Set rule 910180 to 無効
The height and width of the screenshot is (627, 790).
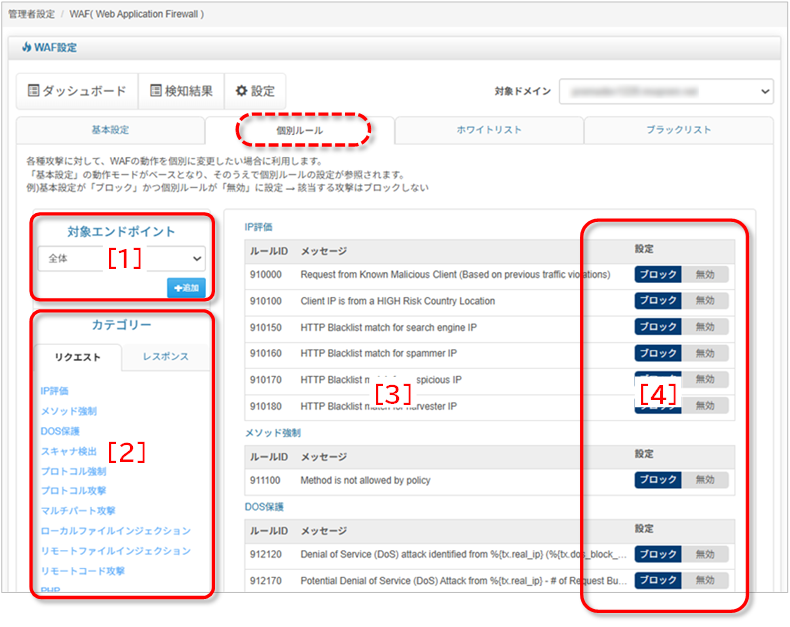[705, 405]
